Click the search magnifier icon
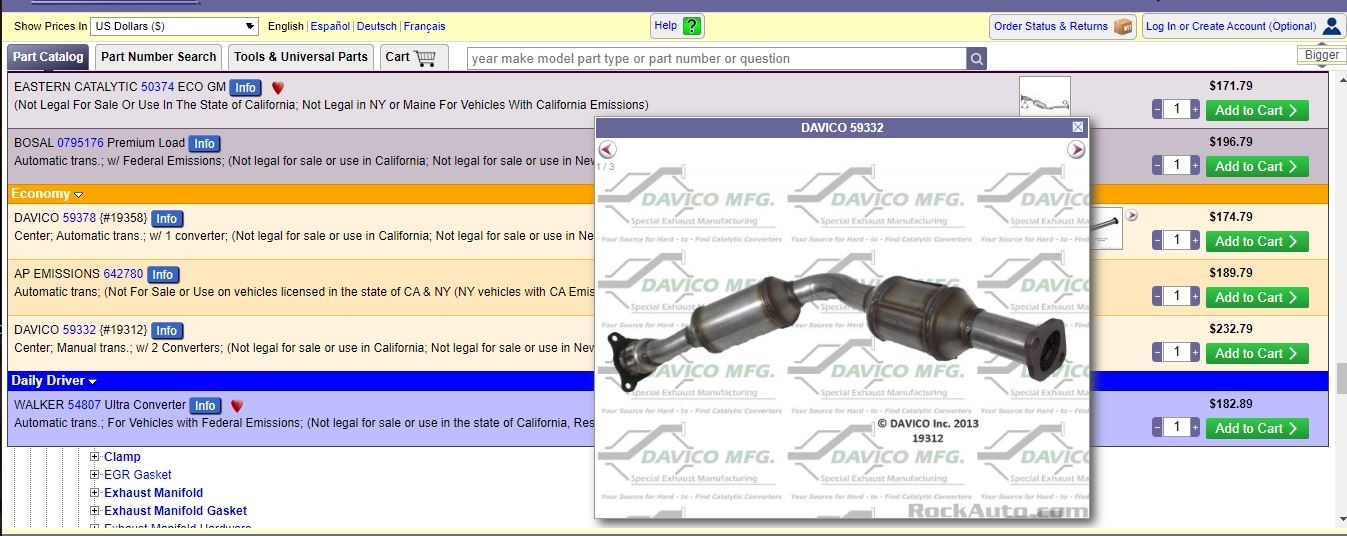The image size is (1347, 536). click(x=976, y=58)
